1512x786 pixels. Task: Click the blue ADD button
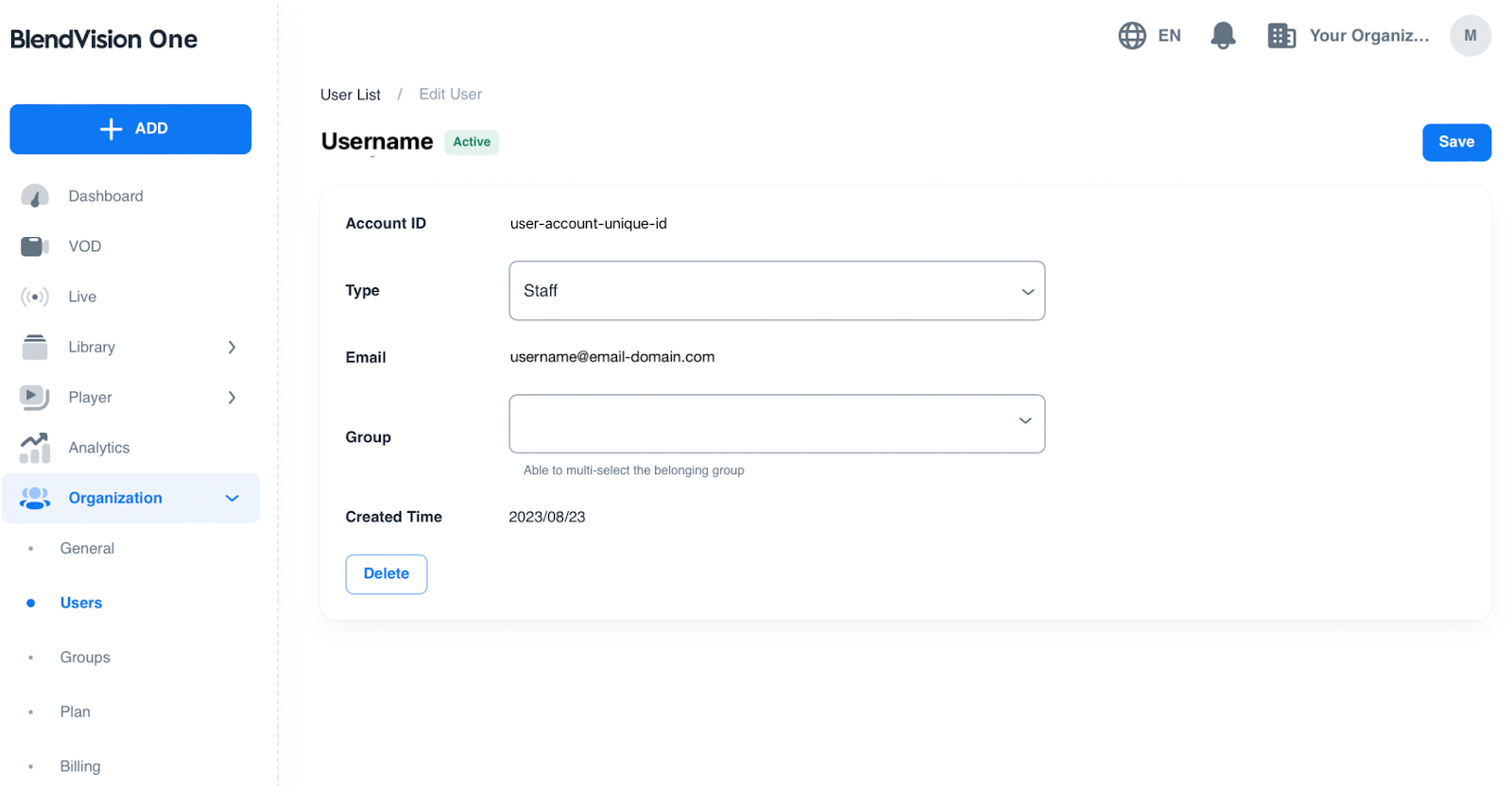pyautogui.click(x=130, y=128)
